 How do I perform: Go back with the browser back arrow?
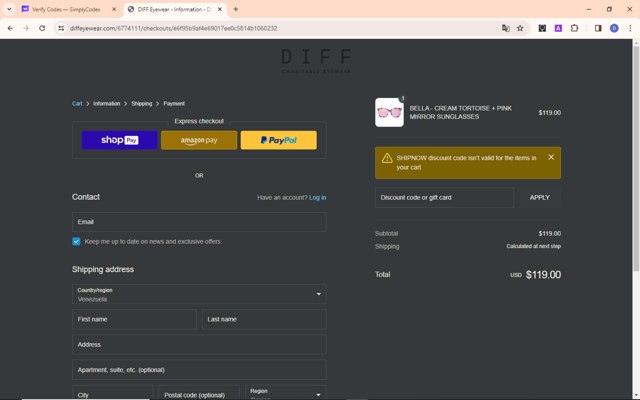point(10,28)
